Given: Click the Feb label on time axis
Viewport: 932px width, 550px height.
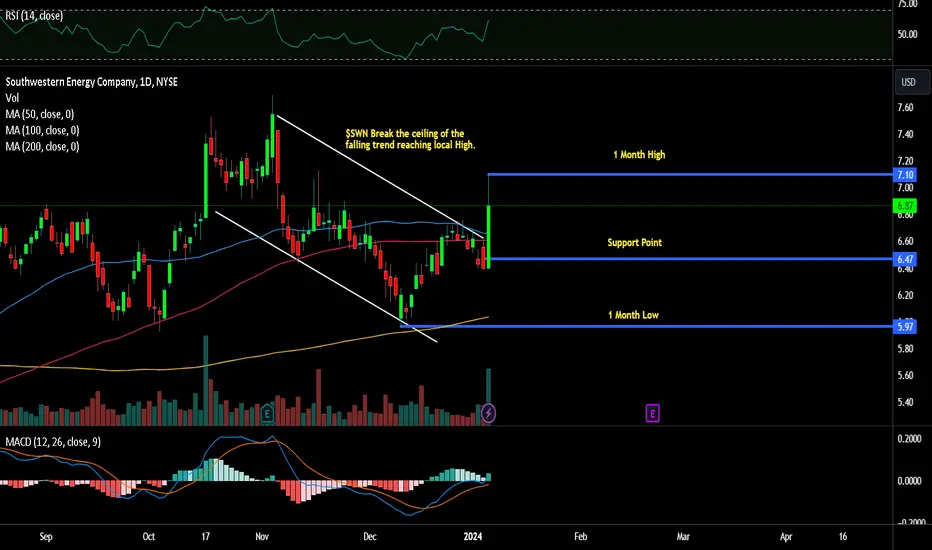Looking at the screenshot, I should coord(581,536).
